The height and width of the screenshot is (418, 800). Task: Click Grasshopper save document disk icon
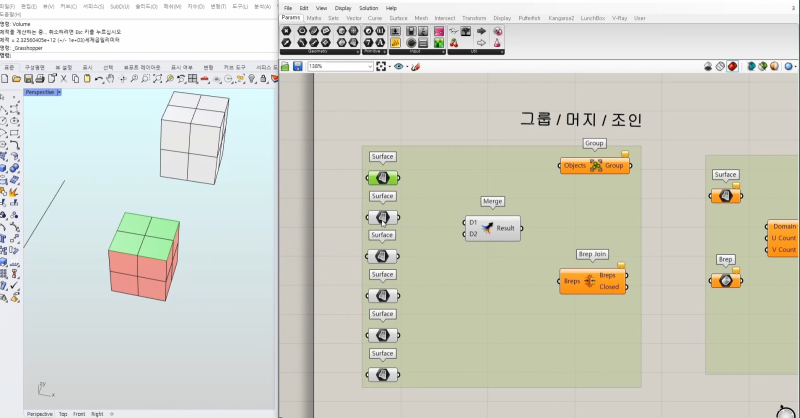click(297, 66)
